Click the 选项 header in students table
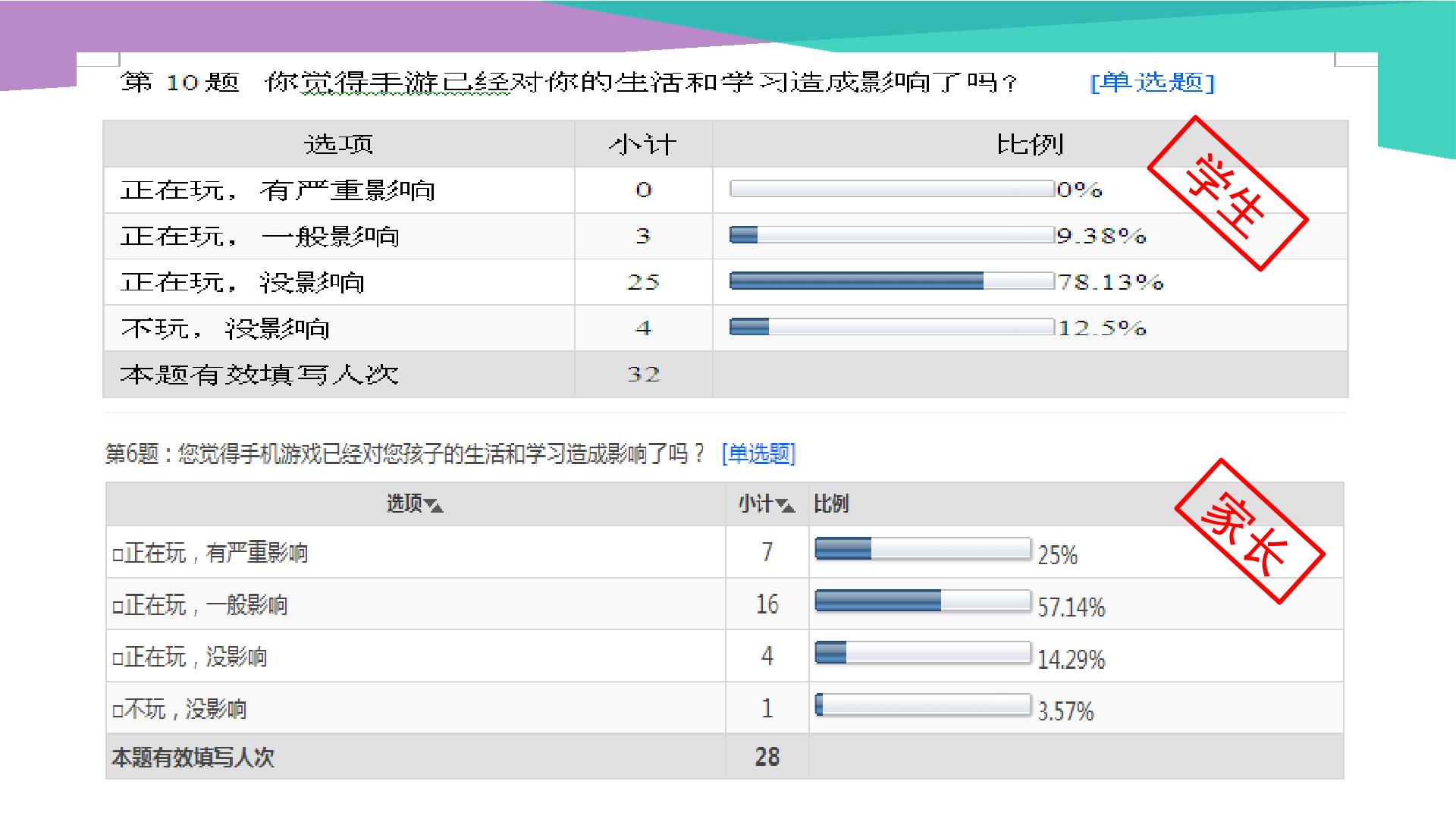 339,144
